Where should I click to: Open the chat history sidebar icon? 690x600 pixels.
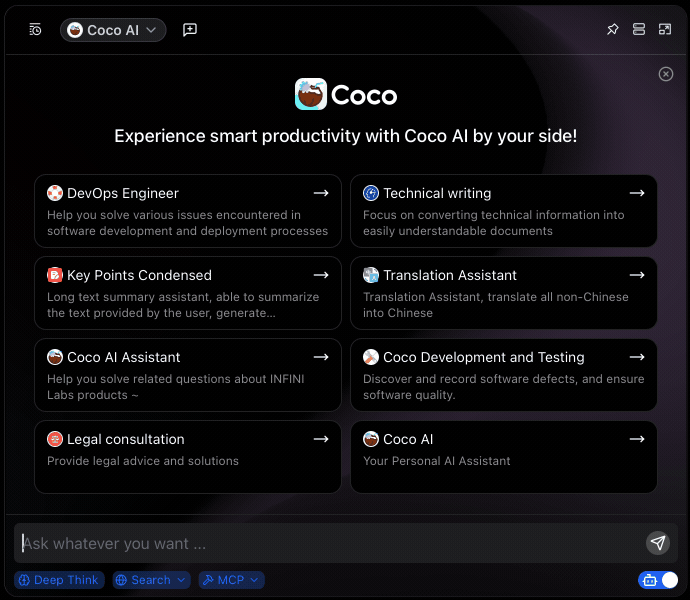pyautogui.click(x=35, y=30)
